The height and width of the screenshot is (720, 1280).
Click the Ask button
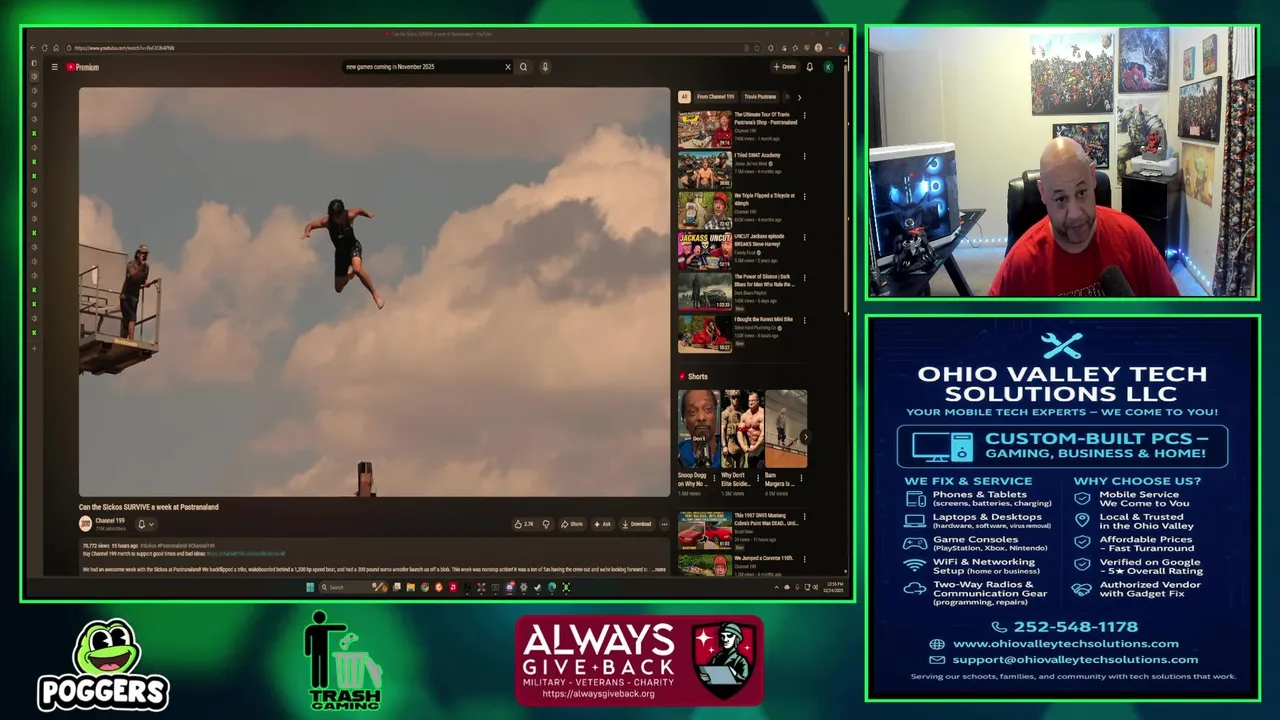point(603,524)
